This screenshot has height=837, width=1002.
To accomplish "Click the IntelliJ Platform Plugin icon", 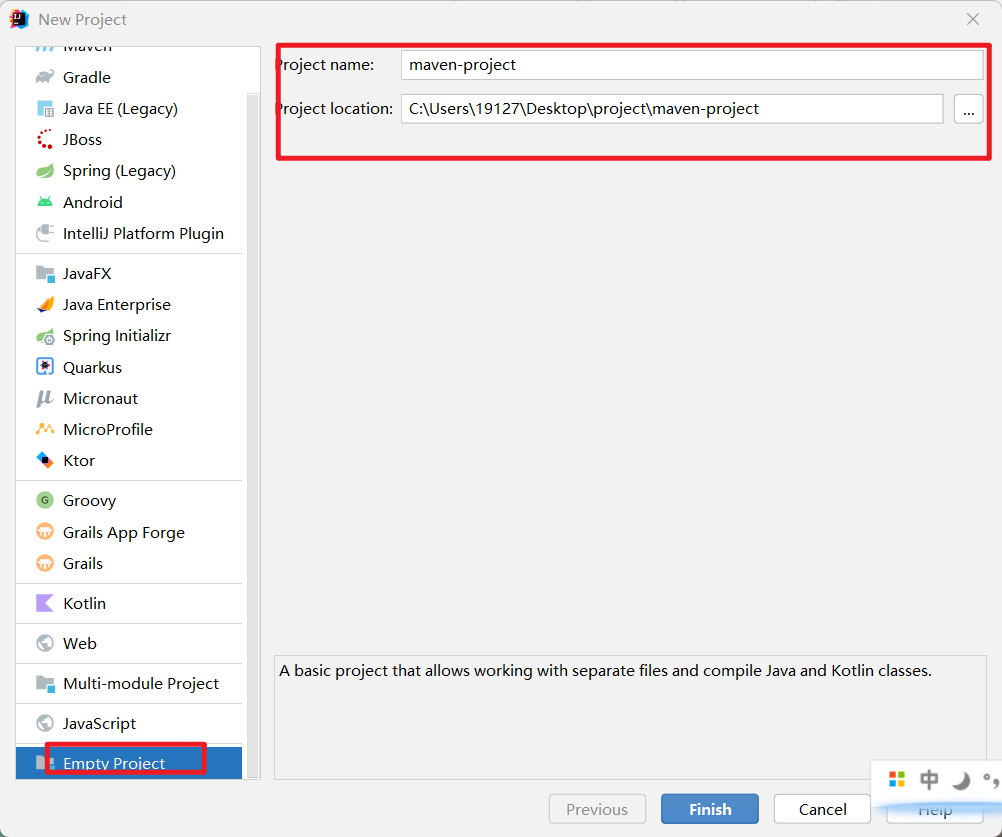I will click(x=45, y=233).
